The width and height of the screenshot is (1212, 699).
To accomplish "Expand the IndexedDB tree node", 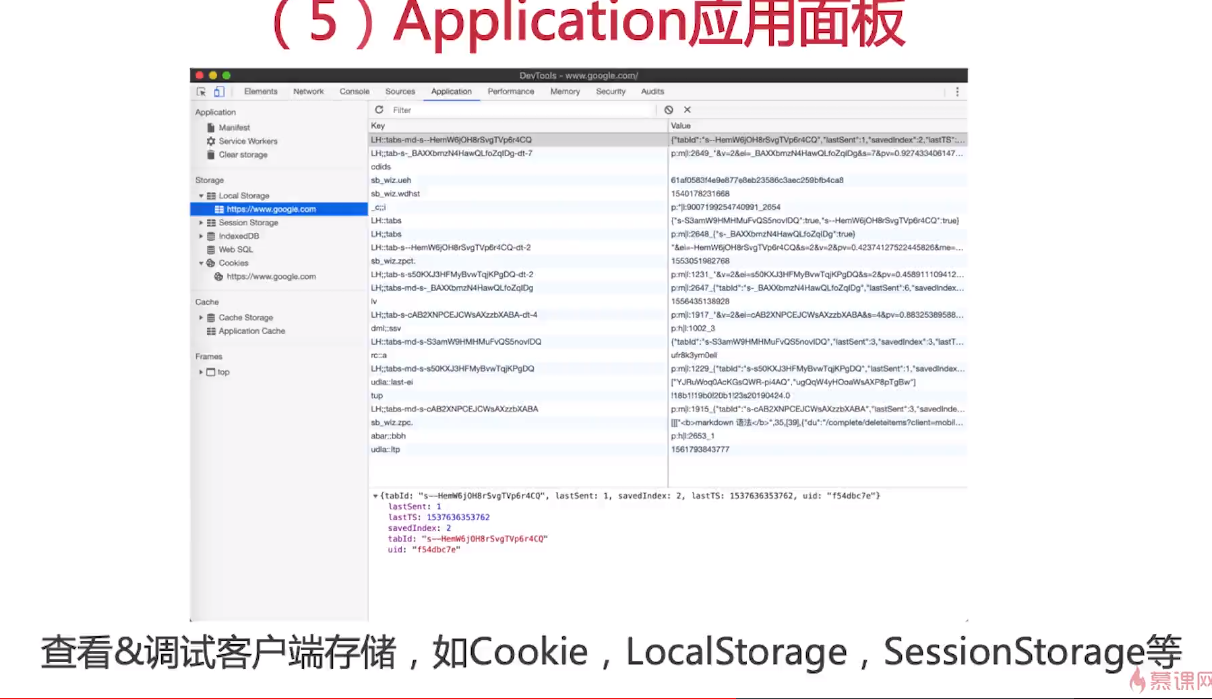I will 201,236.
